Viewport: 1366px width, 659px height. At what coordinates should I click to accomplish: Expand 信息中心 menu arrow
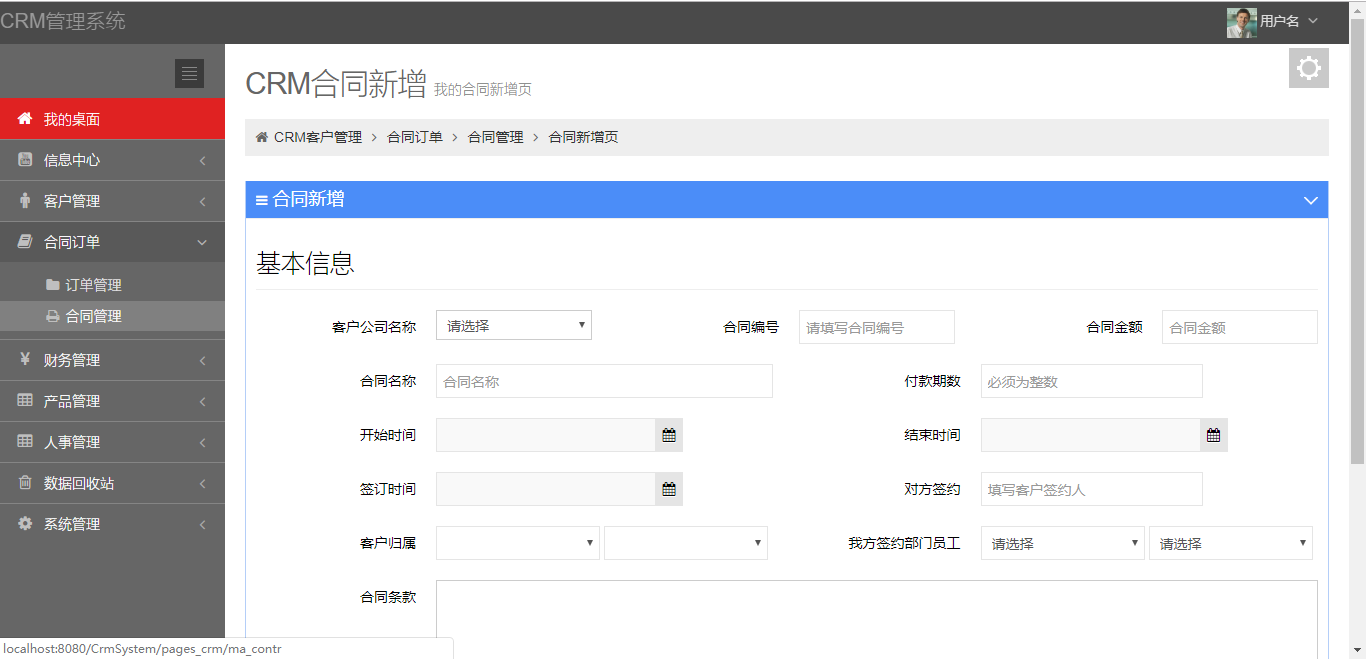[202, 160]
